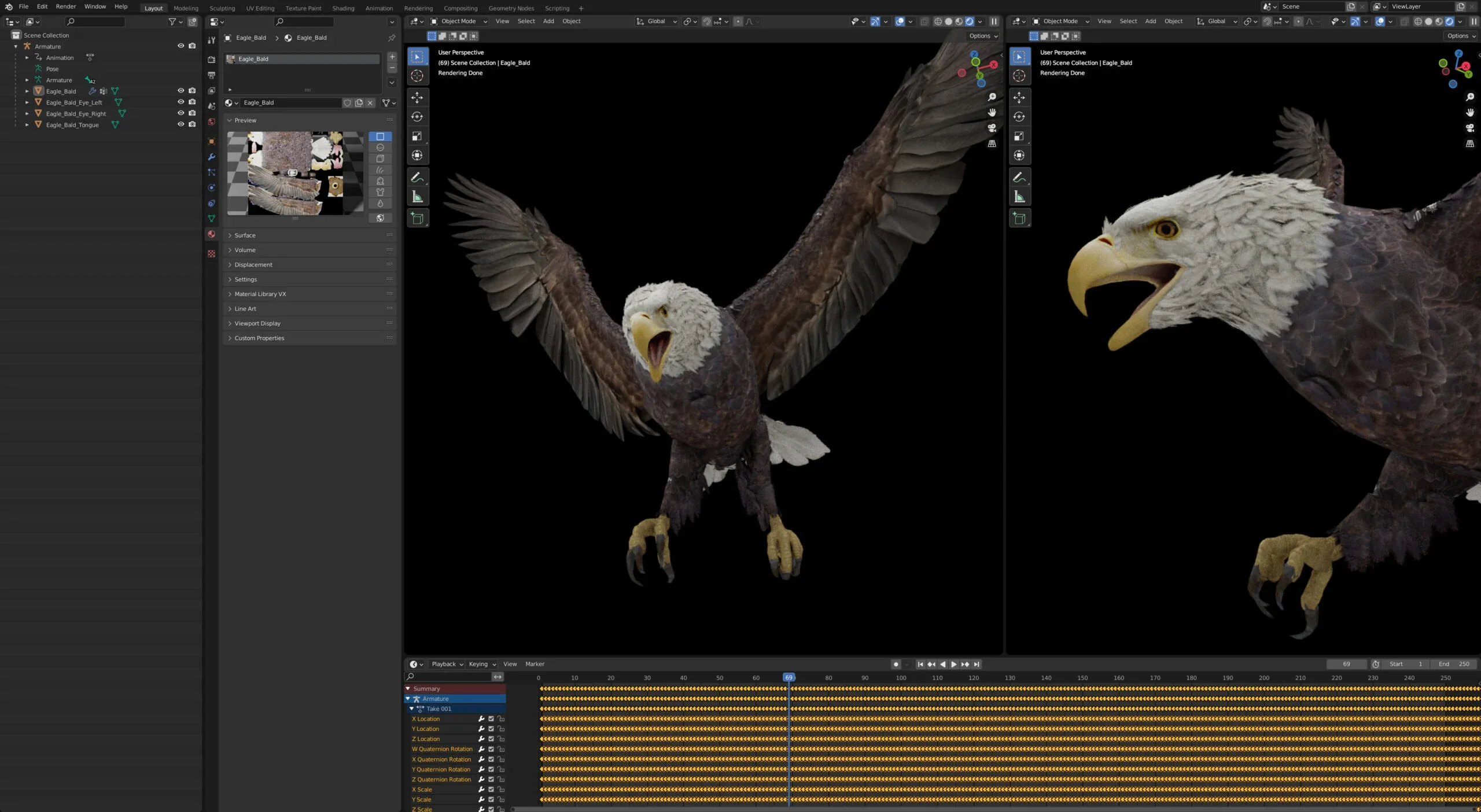Expand the Surface panel
Image resolution: width=1481 pixels, height=812 pixels.
(x=245, y=235)
